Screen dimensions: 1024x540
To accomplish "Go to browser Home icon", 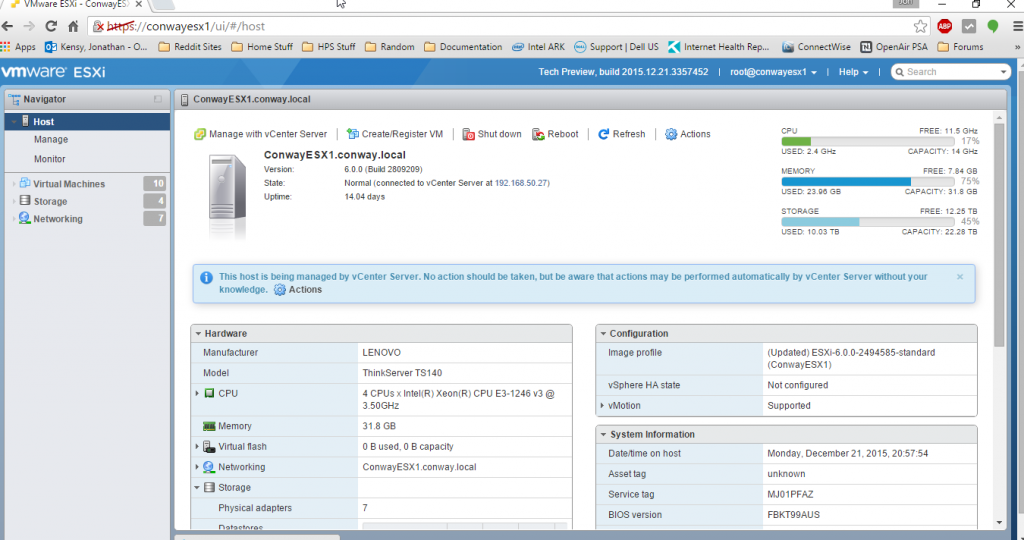I will [x=73, y=26].
